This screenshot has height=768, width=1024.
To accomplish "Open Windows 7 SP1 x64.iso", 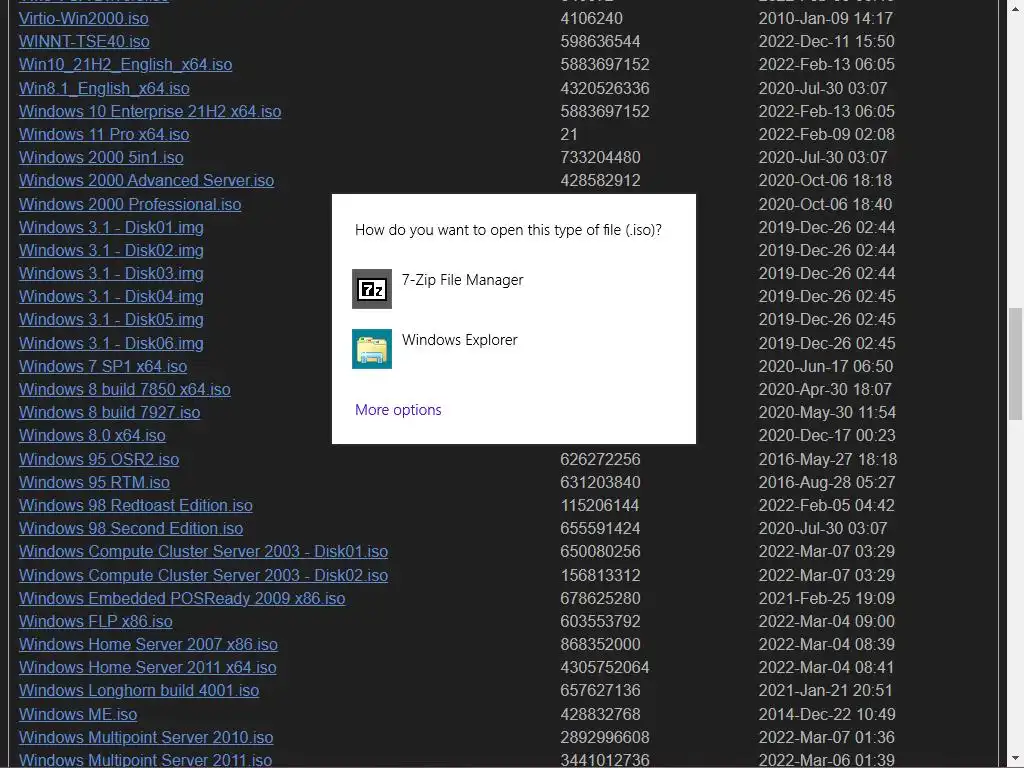I will pos(103,366).
